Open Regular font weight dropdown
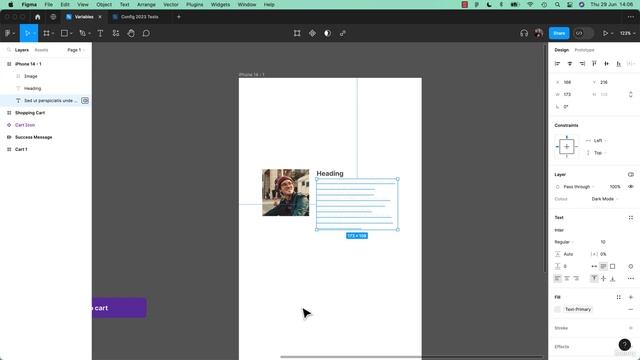This screenshot has width=640, height=360. (564, 242)
